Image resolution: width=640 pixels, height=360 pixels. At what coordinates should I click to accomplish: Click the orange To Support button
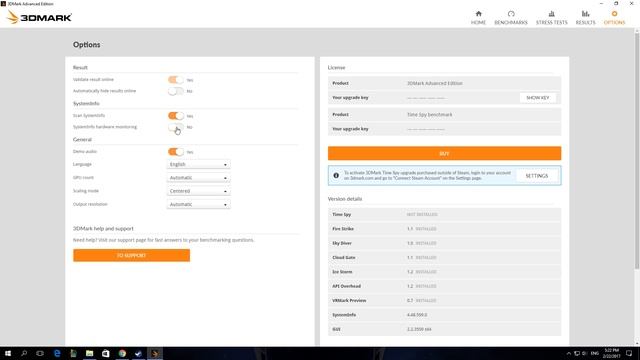[x=131, y=256]
